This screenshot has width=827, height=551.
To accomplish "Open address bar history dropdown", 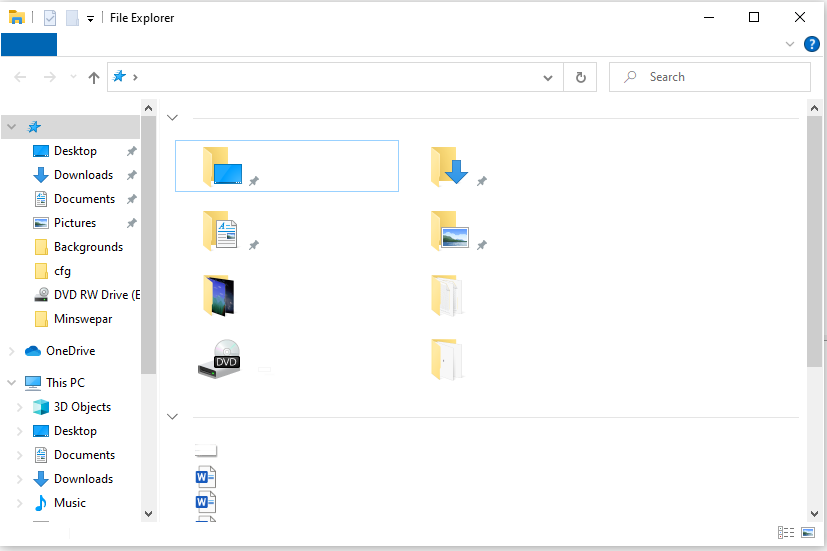I will [548, 78].
